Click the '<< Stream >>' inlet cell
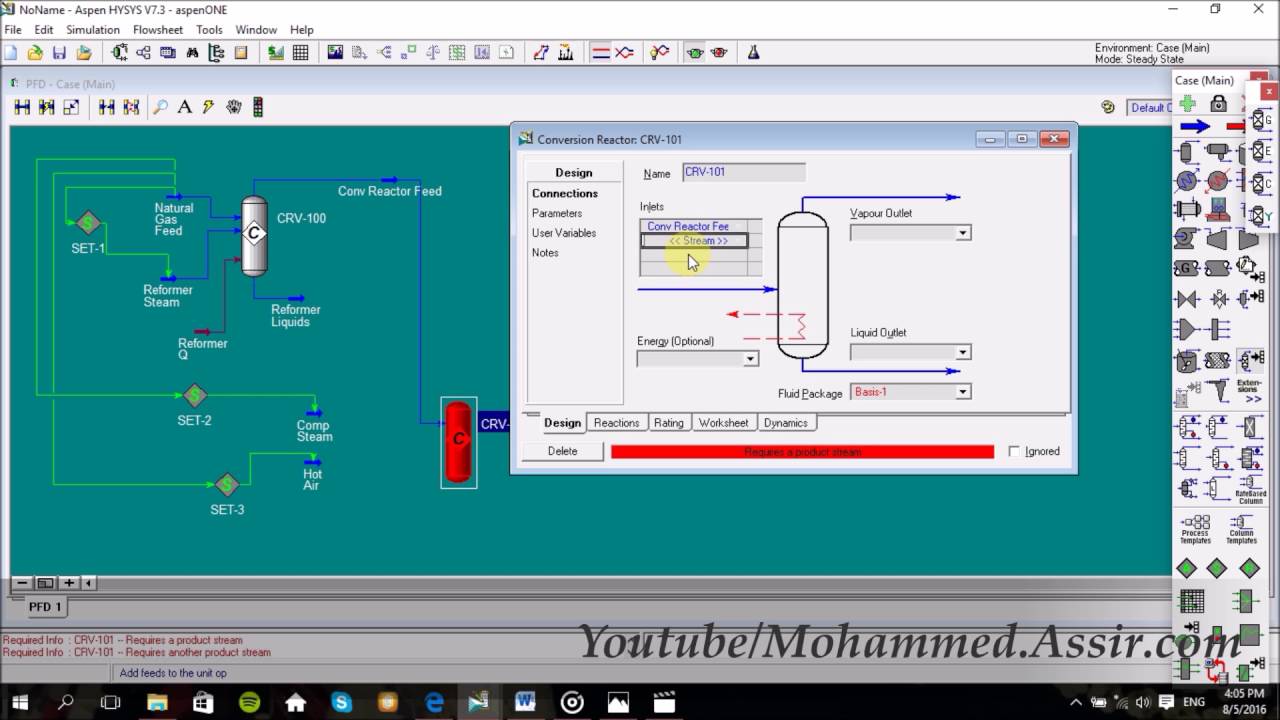Viewport: 1280px width, 720px height. [x=694, y=241]
